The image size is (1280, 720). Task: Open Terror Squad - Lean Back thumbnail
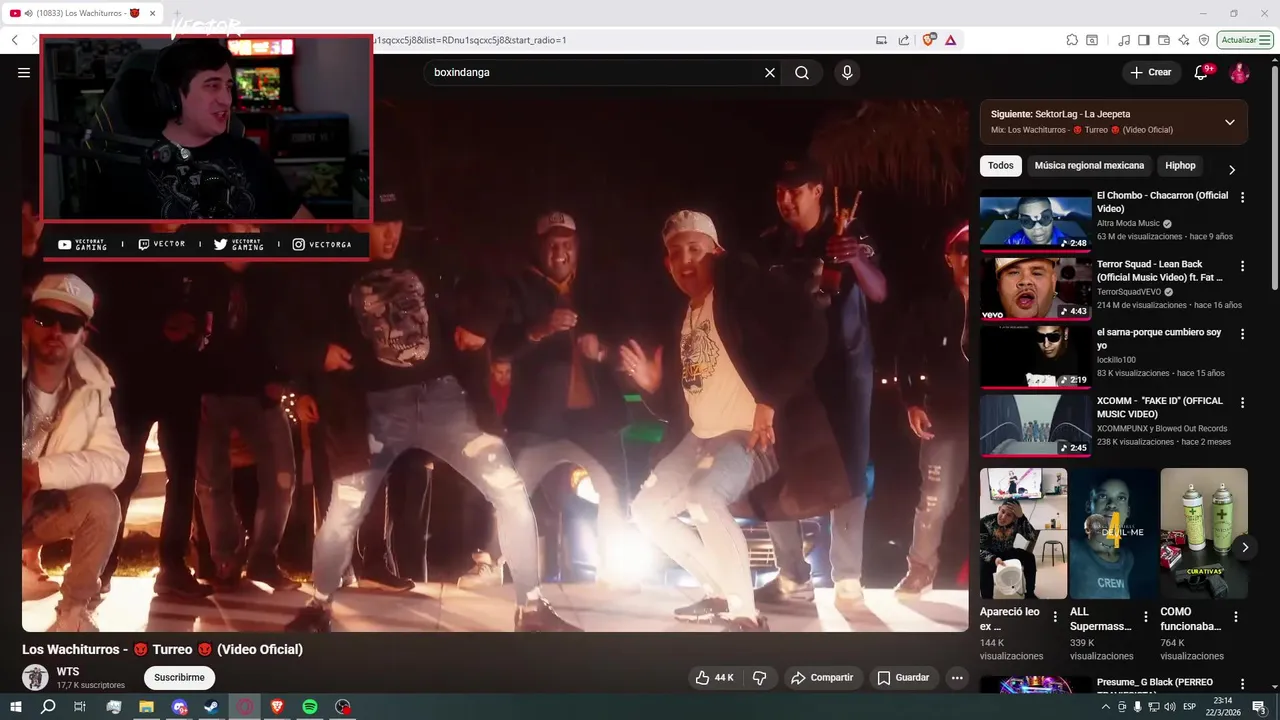(1036, 288)
